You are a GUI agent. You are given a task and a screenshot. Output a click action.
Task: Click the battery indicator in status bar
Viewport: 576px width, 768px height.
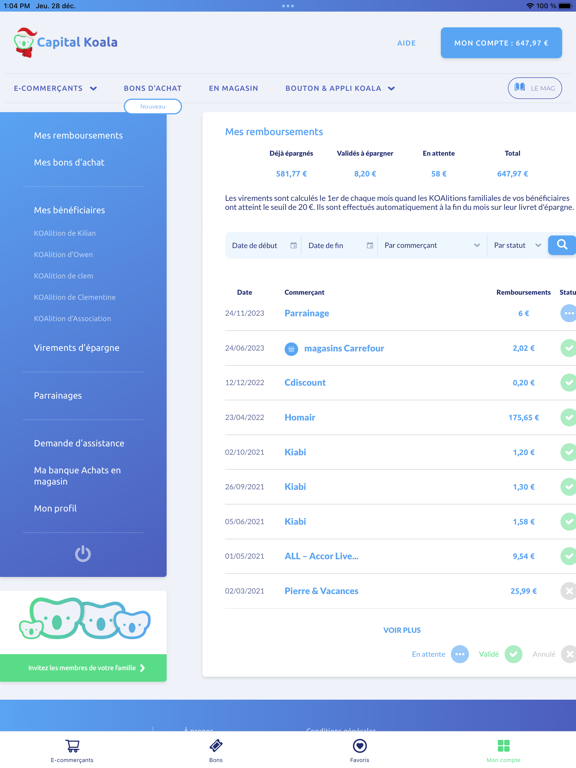pos(564,6)
